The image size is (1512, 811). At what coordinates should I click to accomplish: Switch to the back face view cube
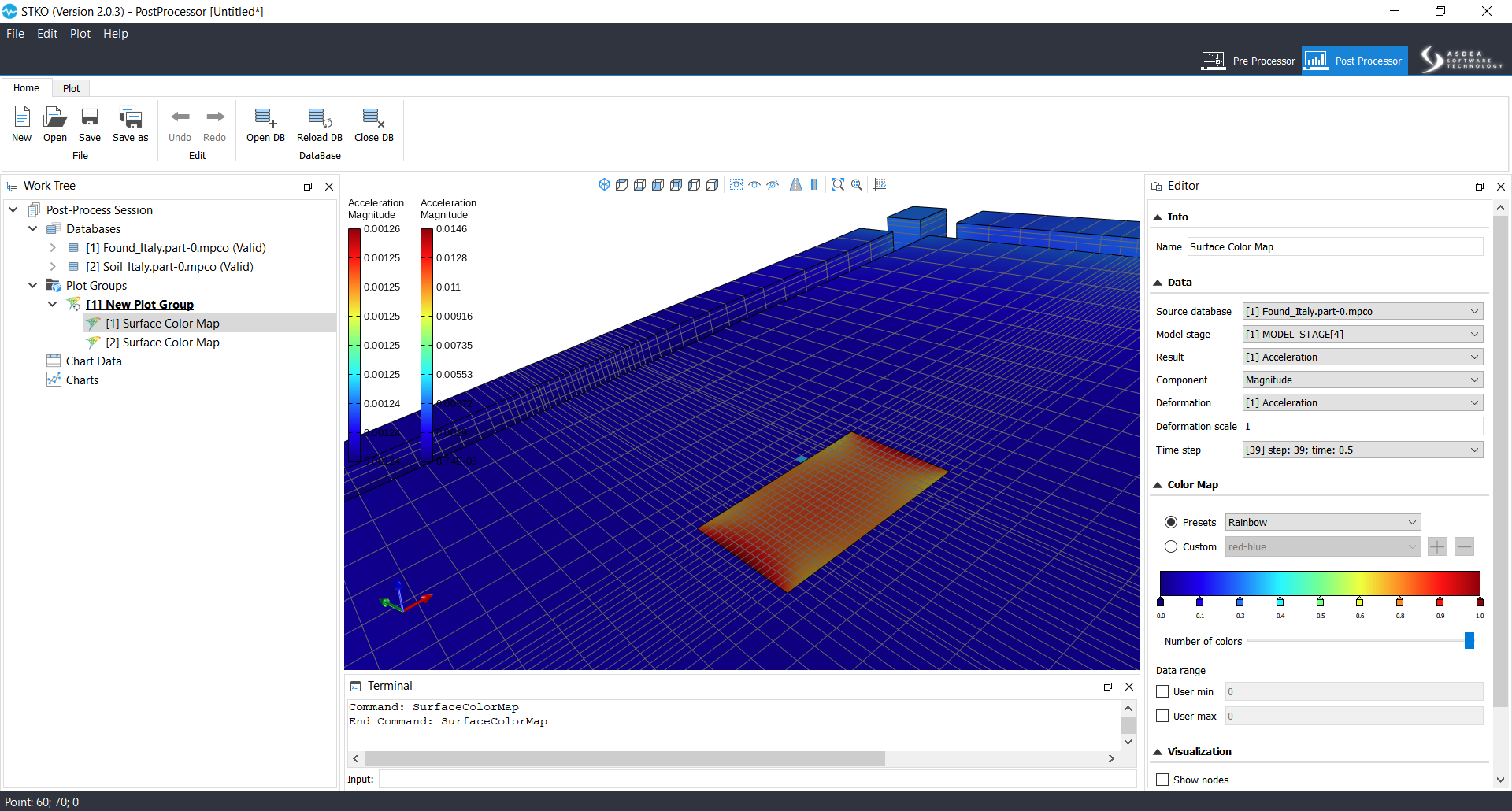coord(676,184)
